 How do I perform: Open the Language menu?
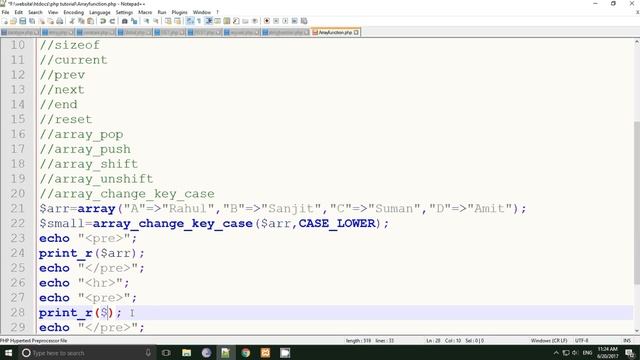click(x=100, y=12)
